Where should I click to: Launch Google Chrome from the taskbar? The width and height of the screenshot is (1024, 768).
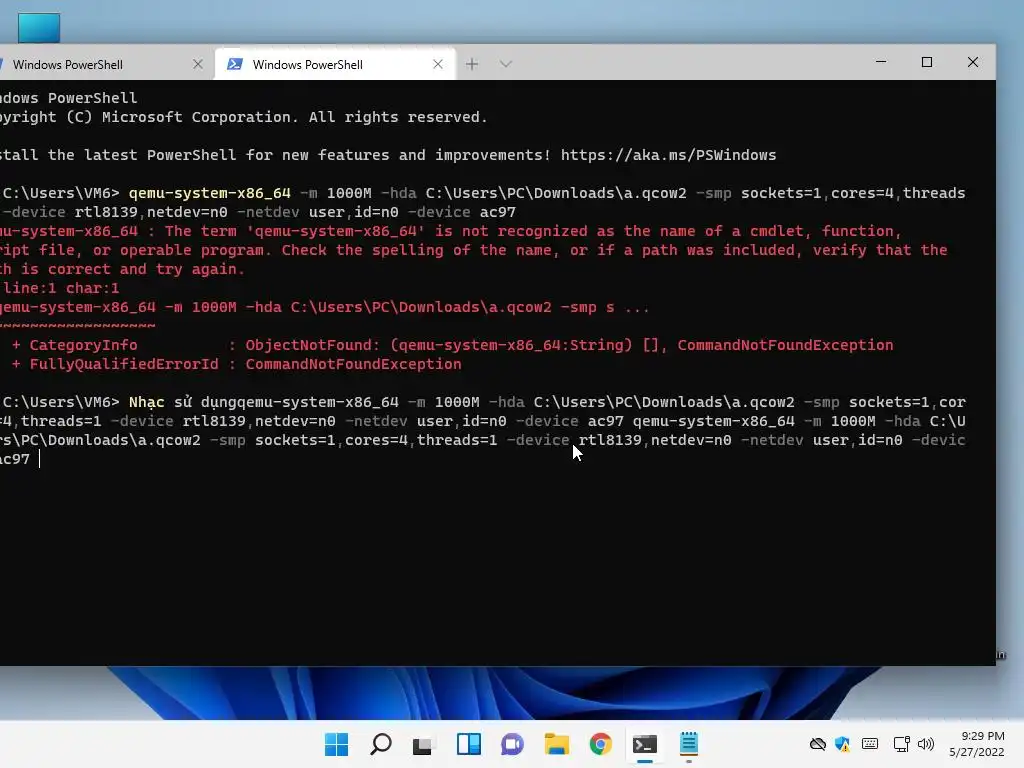(600, 744)
